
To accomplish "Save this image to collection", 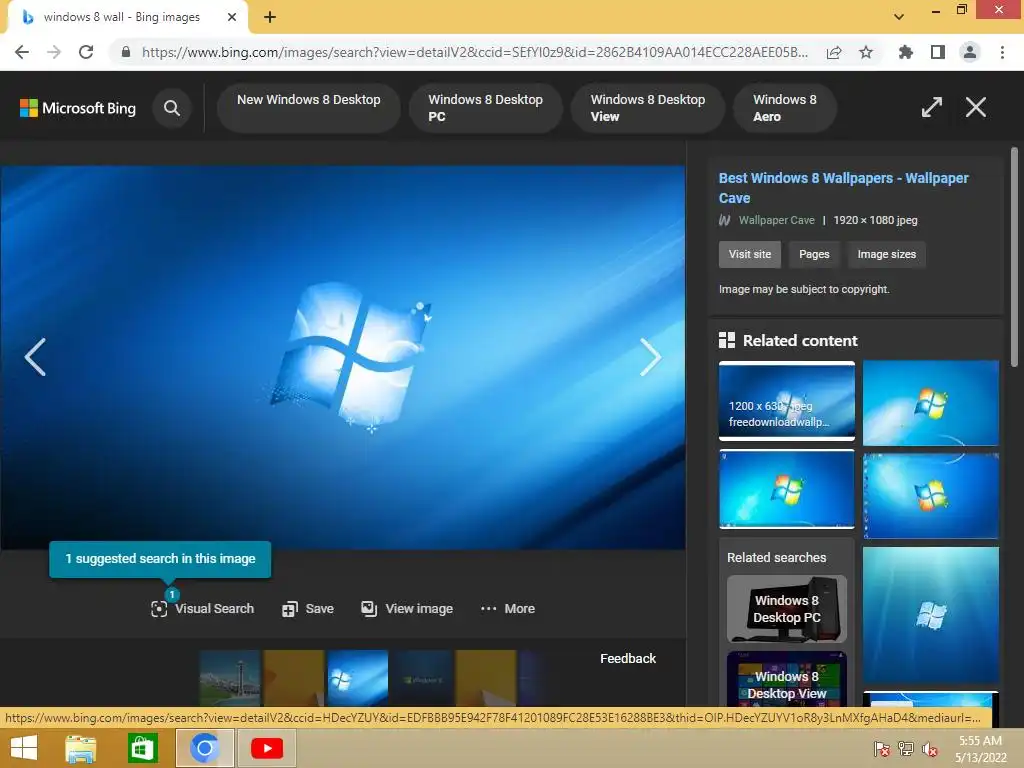I will [x=308, y=609].
